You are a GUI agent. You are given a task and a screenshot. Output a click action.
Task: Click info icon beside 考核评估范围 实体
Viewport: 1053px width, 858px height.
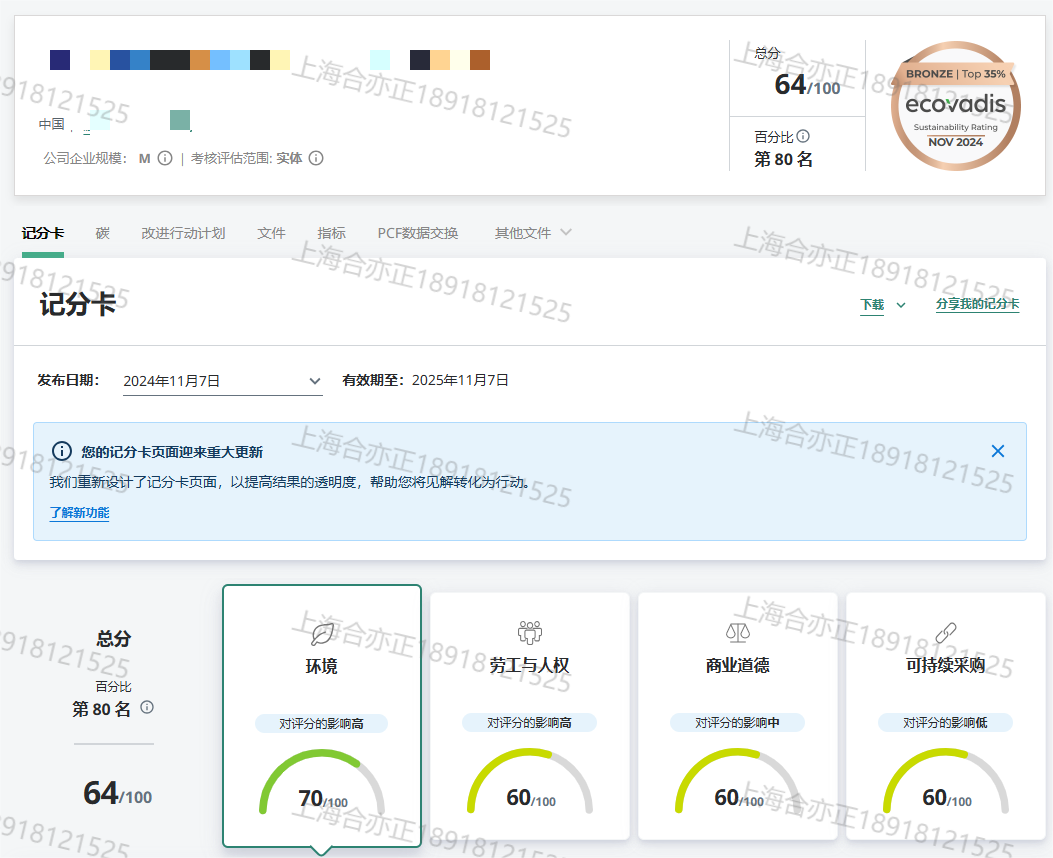[x=316, y=158]
